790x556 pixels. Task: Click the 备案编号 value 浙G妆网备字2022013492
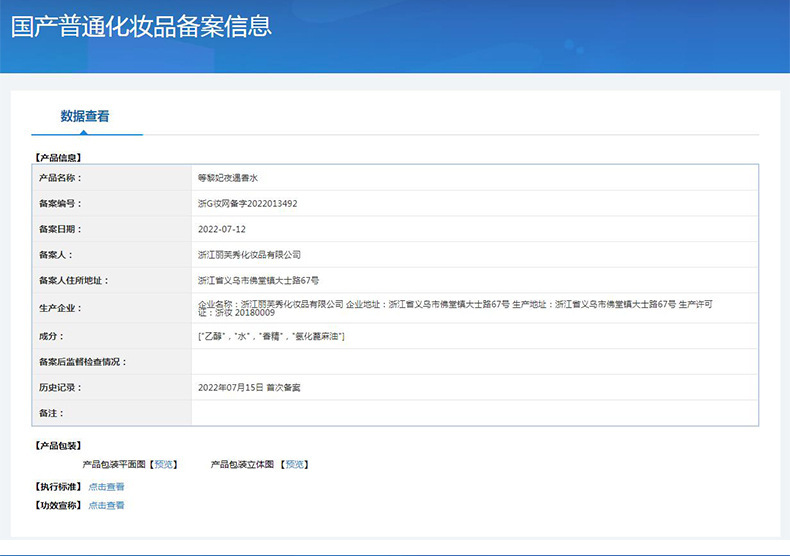(x=247, y=203)
